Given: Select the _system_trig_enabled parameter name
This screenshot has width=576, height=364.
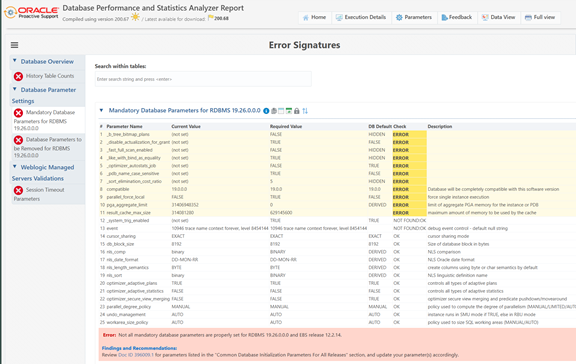Looking at the screenshot, I should (x=127, y=220).
